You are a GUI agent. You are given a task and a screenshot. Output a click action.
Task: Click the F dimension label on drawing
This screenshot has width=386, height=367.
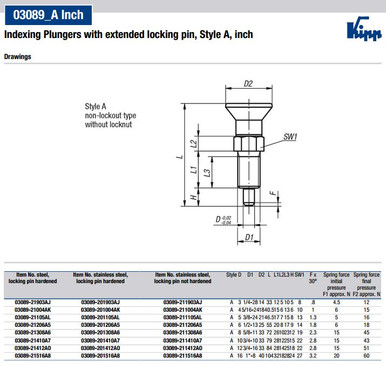click(x=274, y=193)
